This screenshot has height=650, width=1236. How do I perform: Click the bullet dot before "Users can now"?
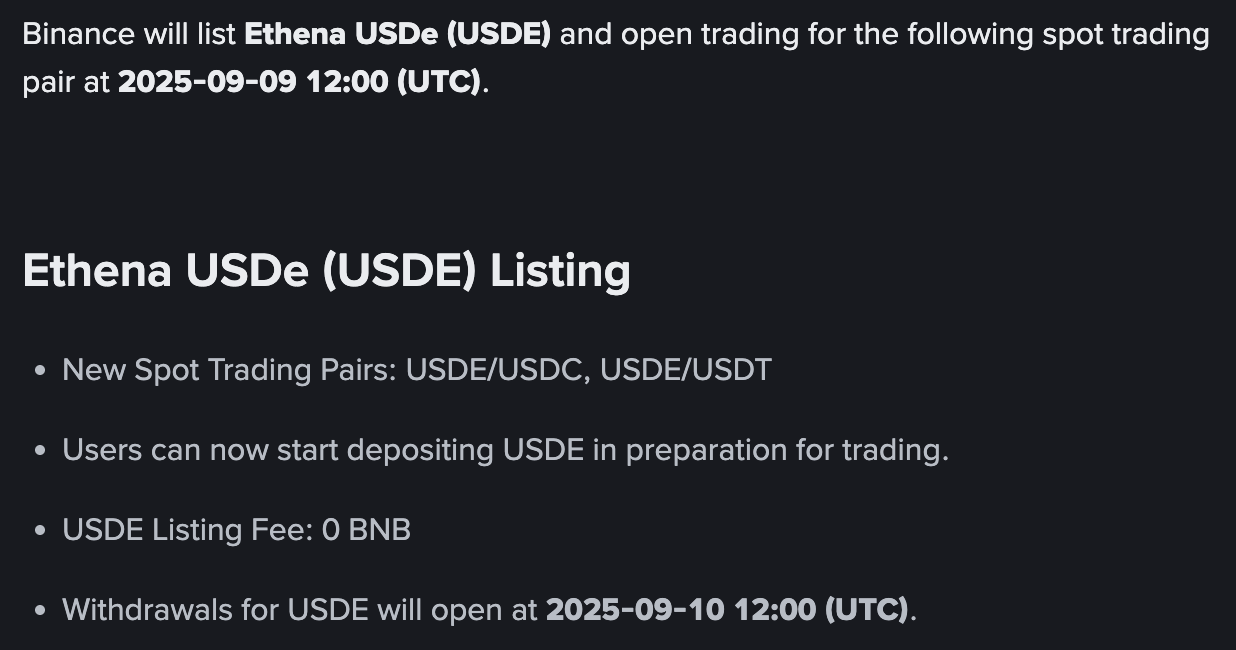(40, 451)
